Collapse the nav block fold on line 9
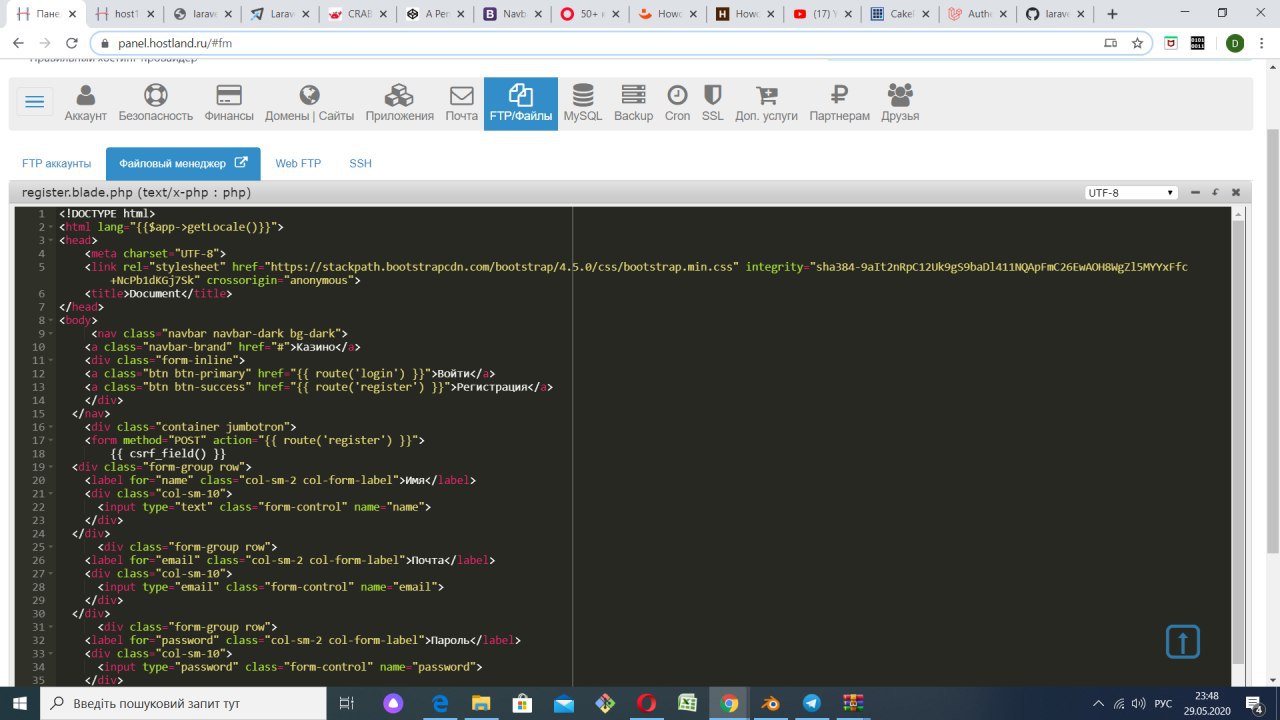 click(x=52, y=333)
